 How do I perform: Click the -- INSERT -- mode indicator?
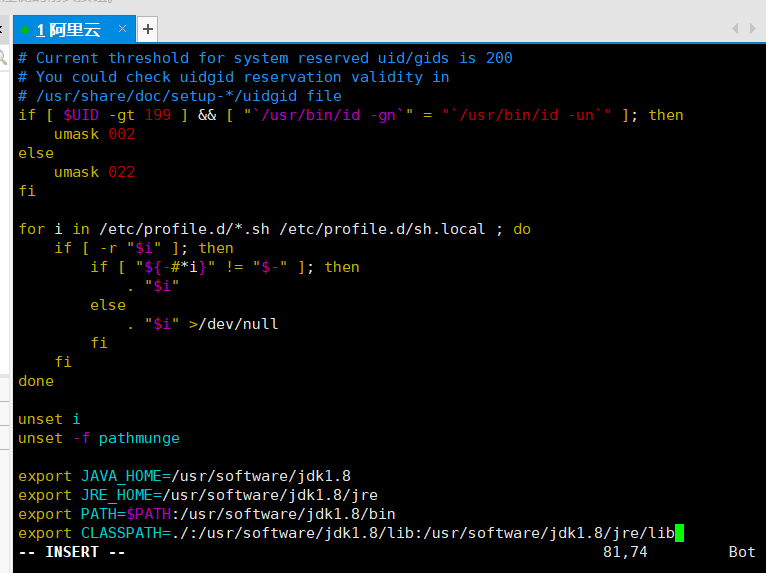click(x=72, y=552)
